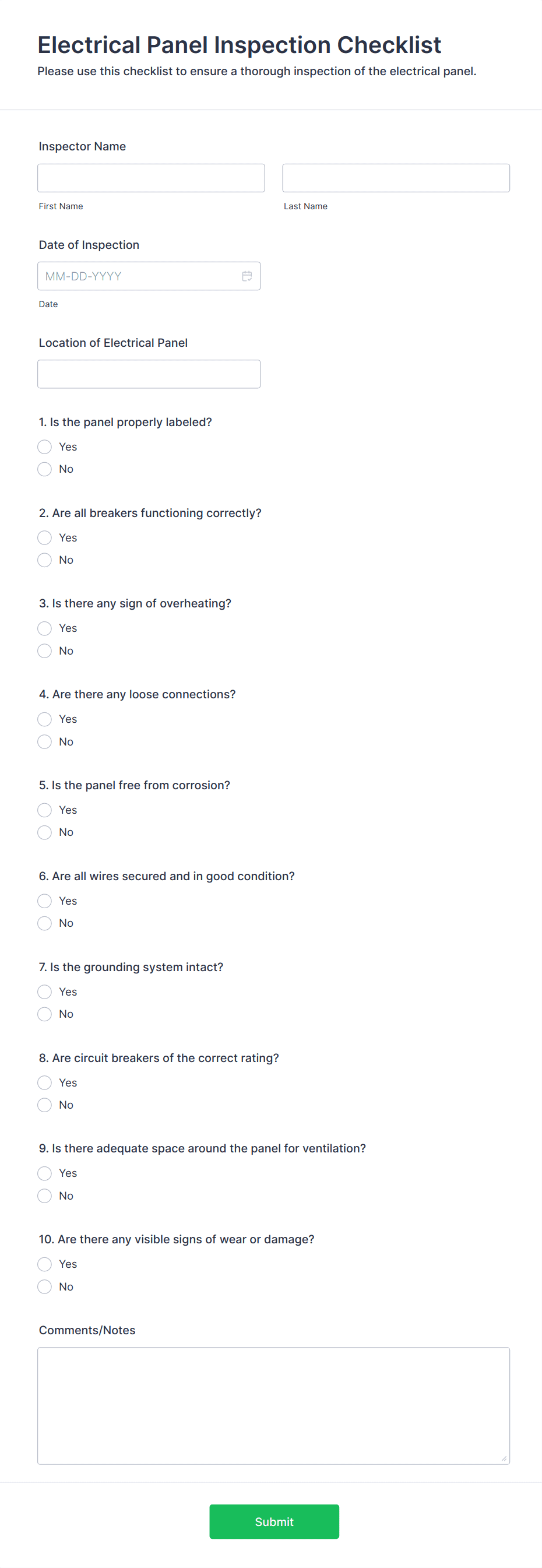Click the First Name input field
542x1568 pixels.
coord(150,177)
